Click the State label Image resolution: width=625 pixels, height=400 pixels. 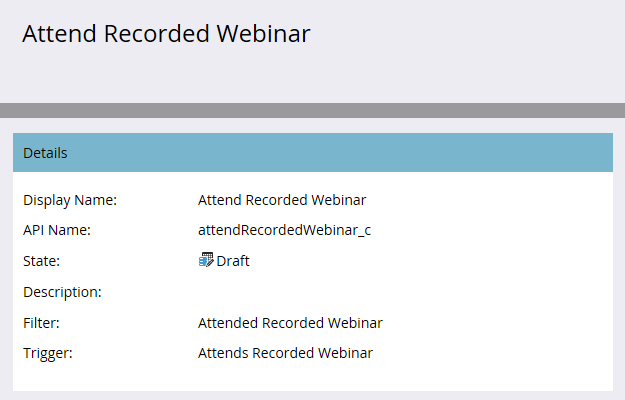(x=41, y=261)
